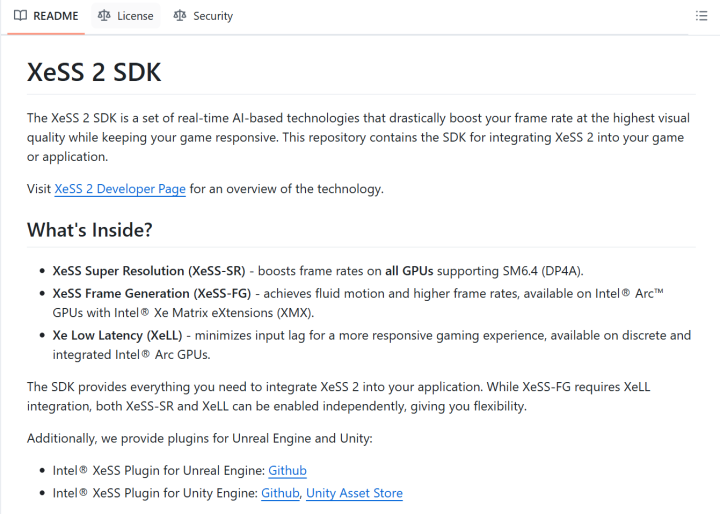Click the scale icon beside License
720x514 pixels.
[x=104, y=16]
